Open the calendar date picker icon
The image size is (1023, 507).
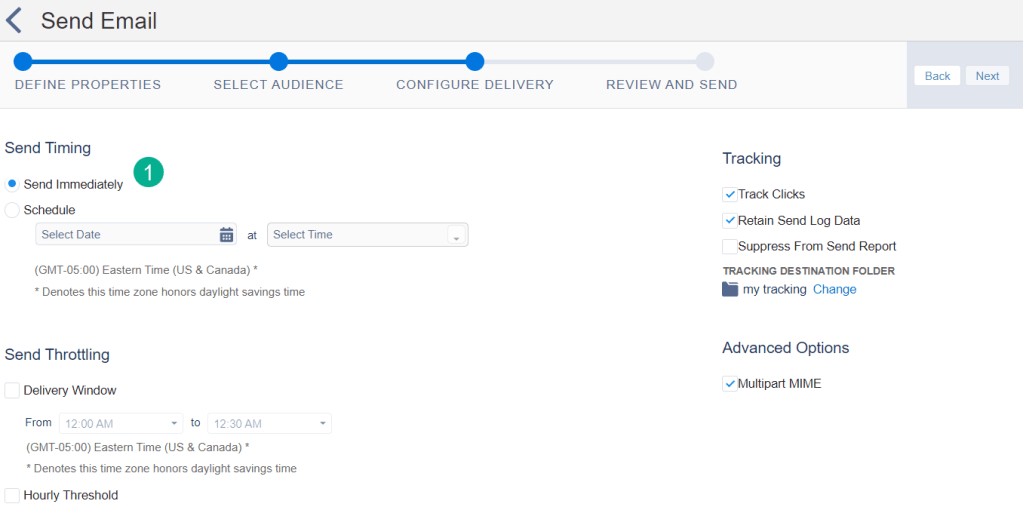226,235
